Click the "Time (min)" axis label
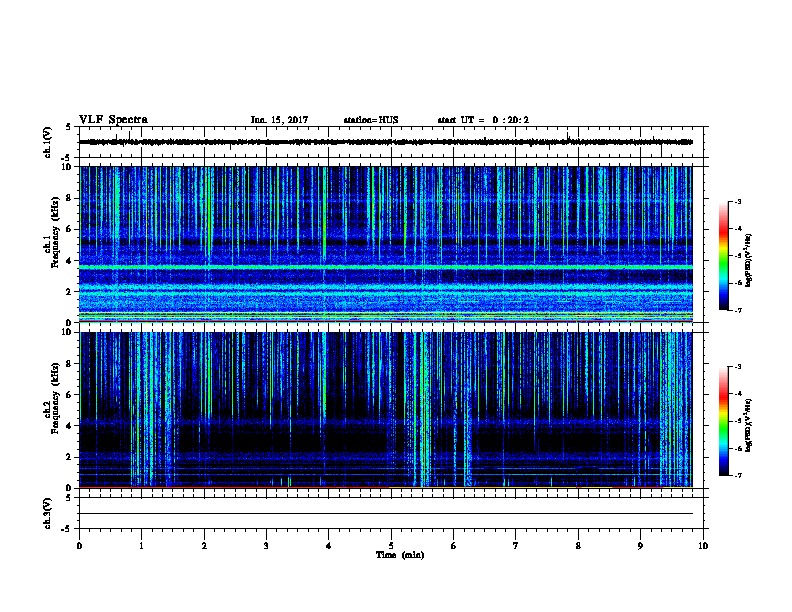 [x=400, y=555]
